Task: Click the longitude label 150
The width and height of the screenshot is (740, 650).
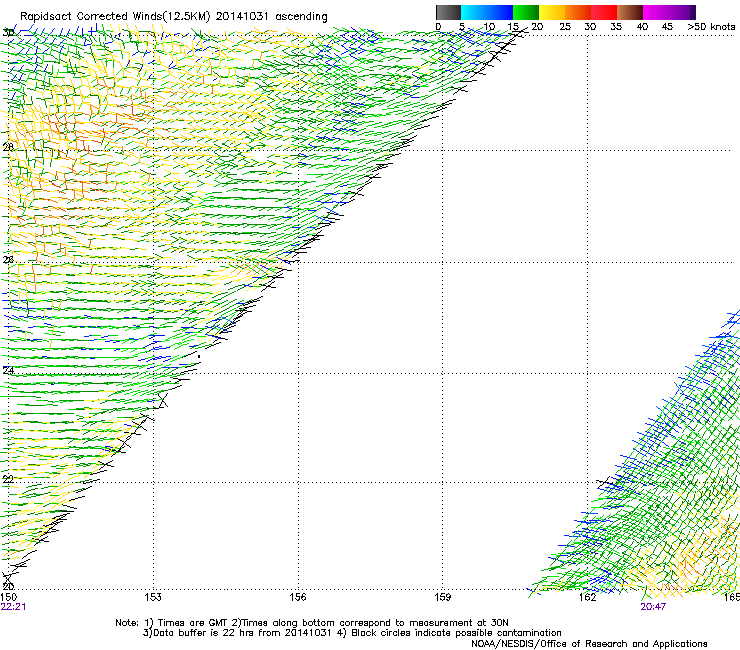Action: click(8, 597)
